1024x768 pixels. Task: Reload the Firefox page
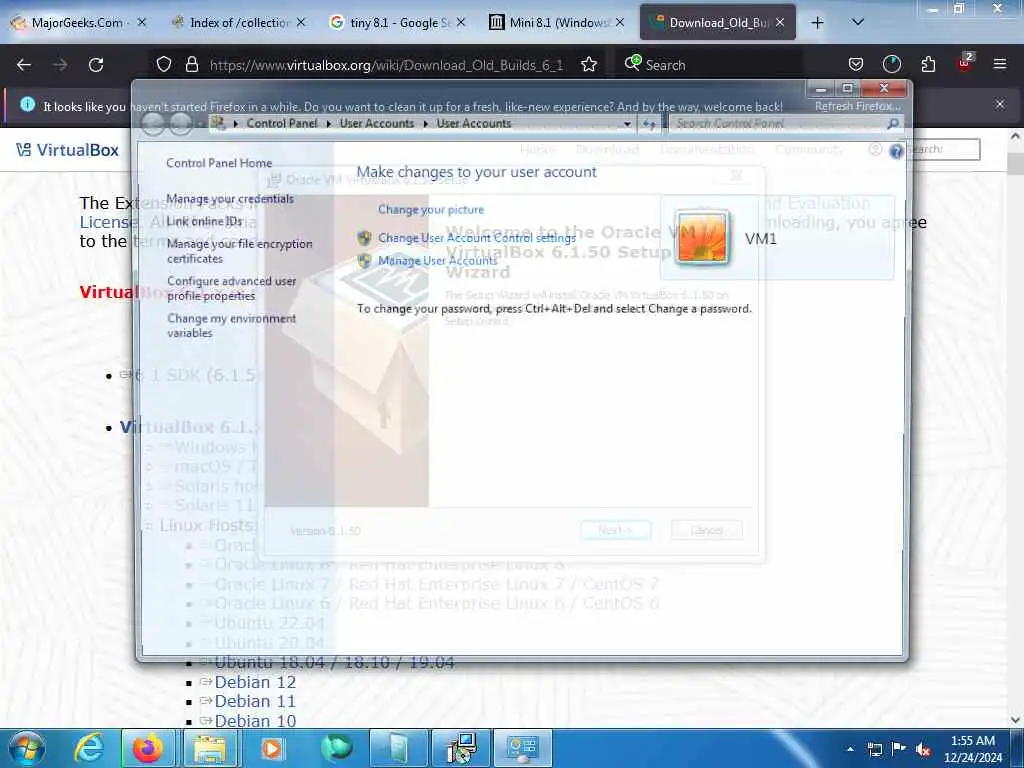click(x=96, y=65)
